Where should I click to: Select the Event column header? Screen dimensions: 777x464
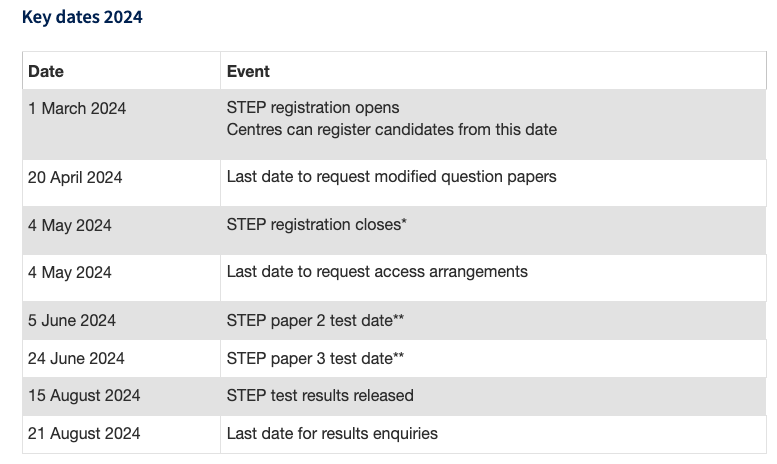(x=248, y=71)
